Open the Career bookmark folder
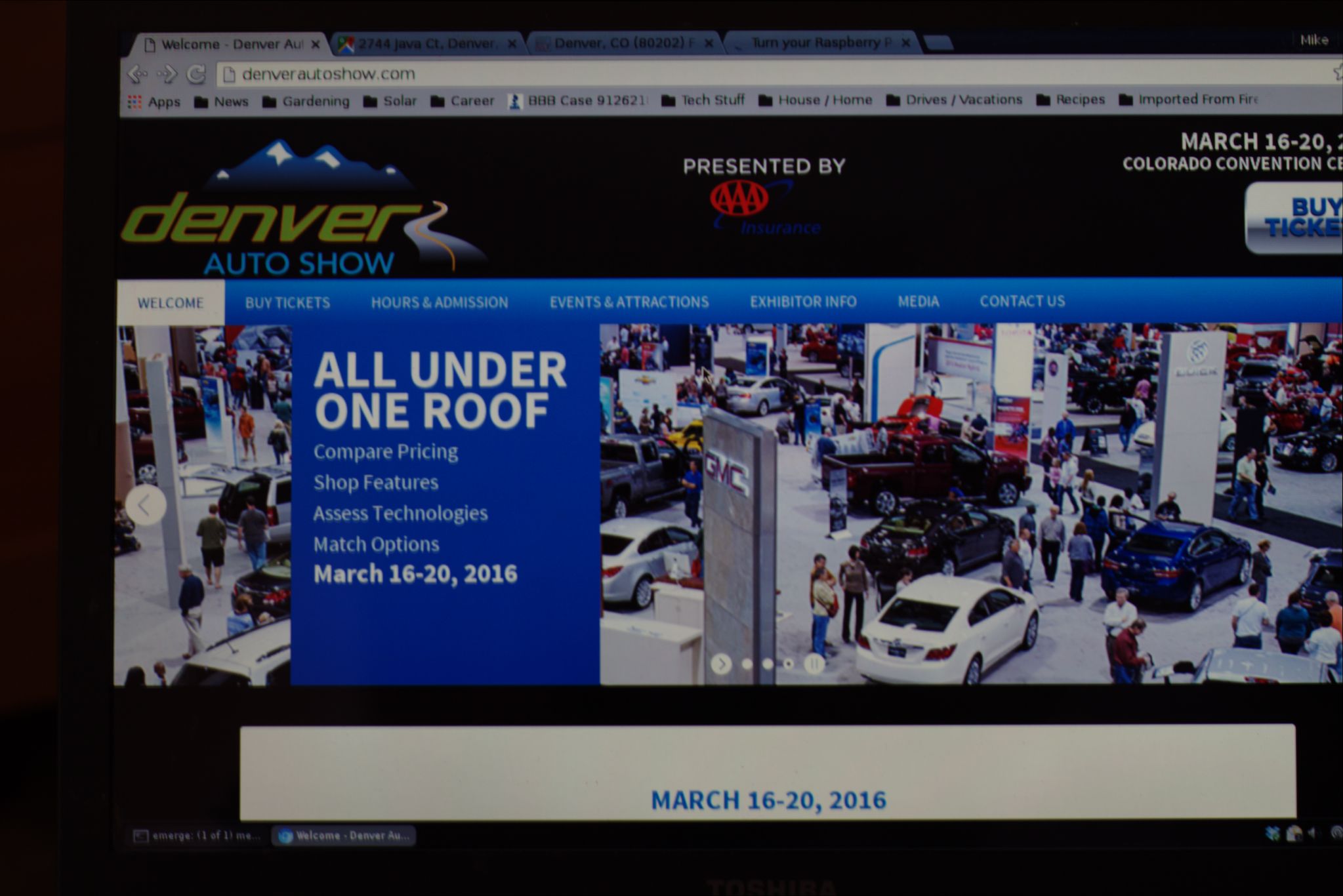The image size is (1343, 896). coord(463,101)
